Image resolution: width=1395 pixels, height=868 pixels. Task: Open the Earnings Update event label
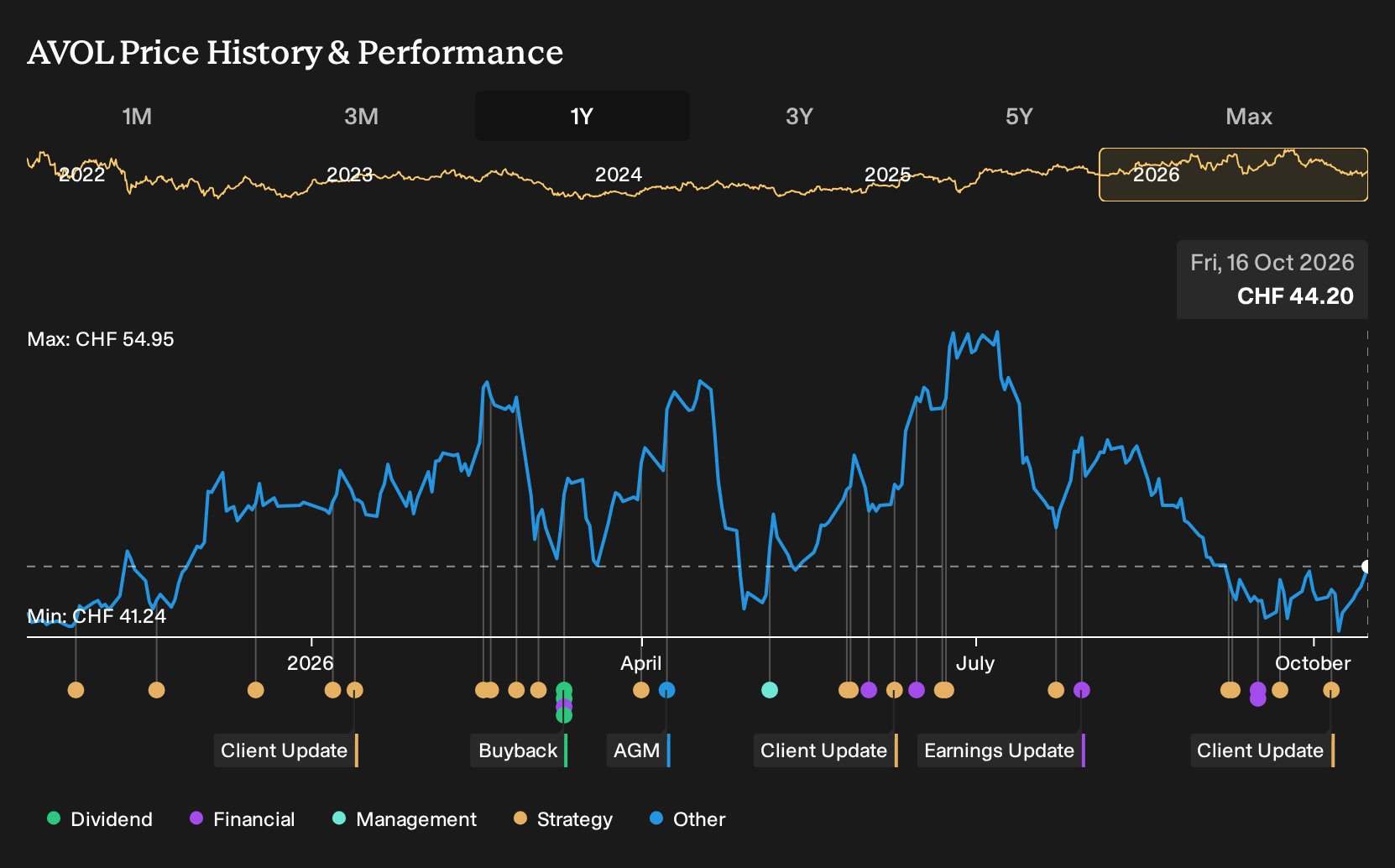click(x=1001, y=750)
